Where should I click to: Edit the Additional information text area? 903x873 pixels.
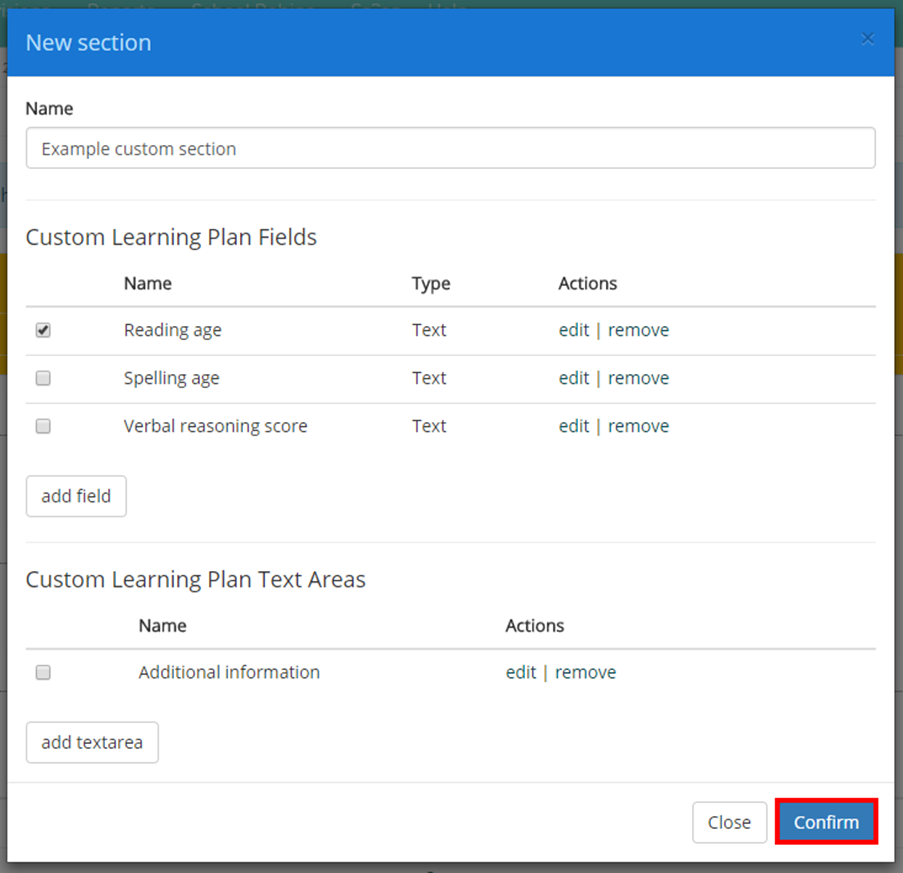point(520,672)
